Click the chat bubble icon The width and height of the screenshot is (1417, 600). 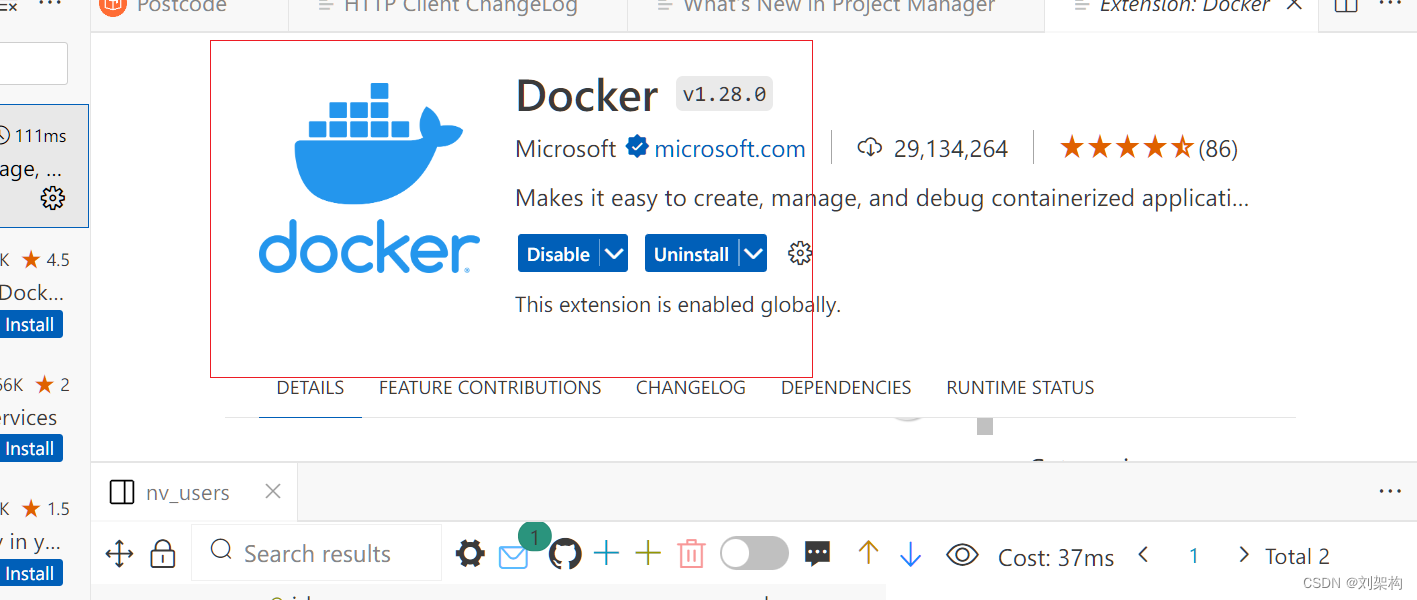coord(818,554)
